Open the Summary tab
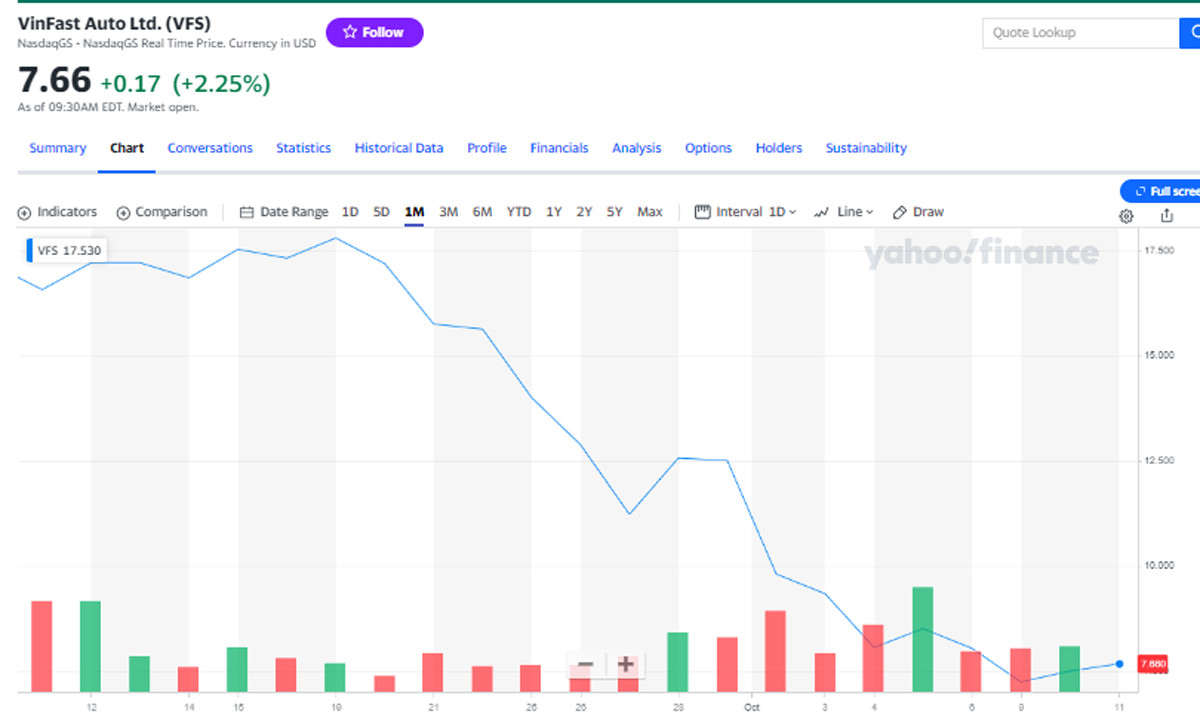This screenshot has width=1200, height=714. point(58,148)
